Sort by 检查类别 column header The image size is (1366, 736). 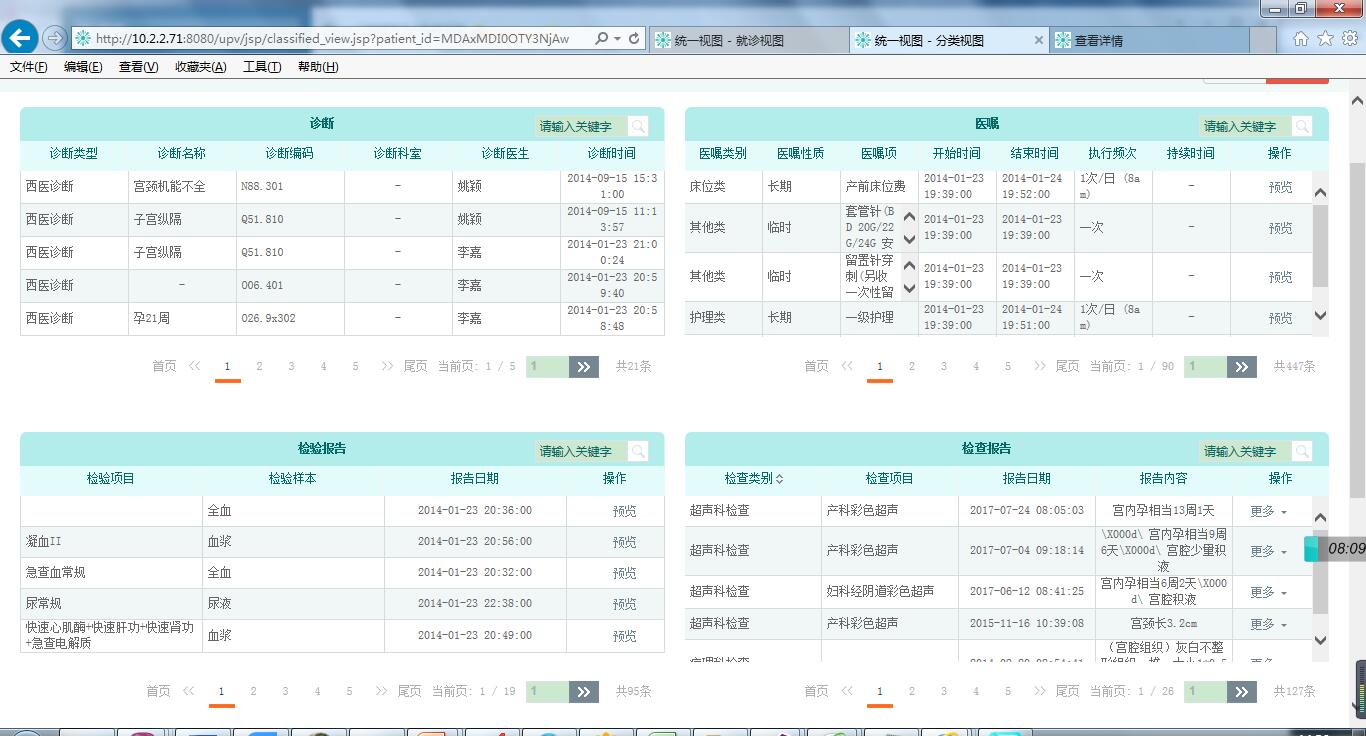pyautogui.click(x=753, y=478)
